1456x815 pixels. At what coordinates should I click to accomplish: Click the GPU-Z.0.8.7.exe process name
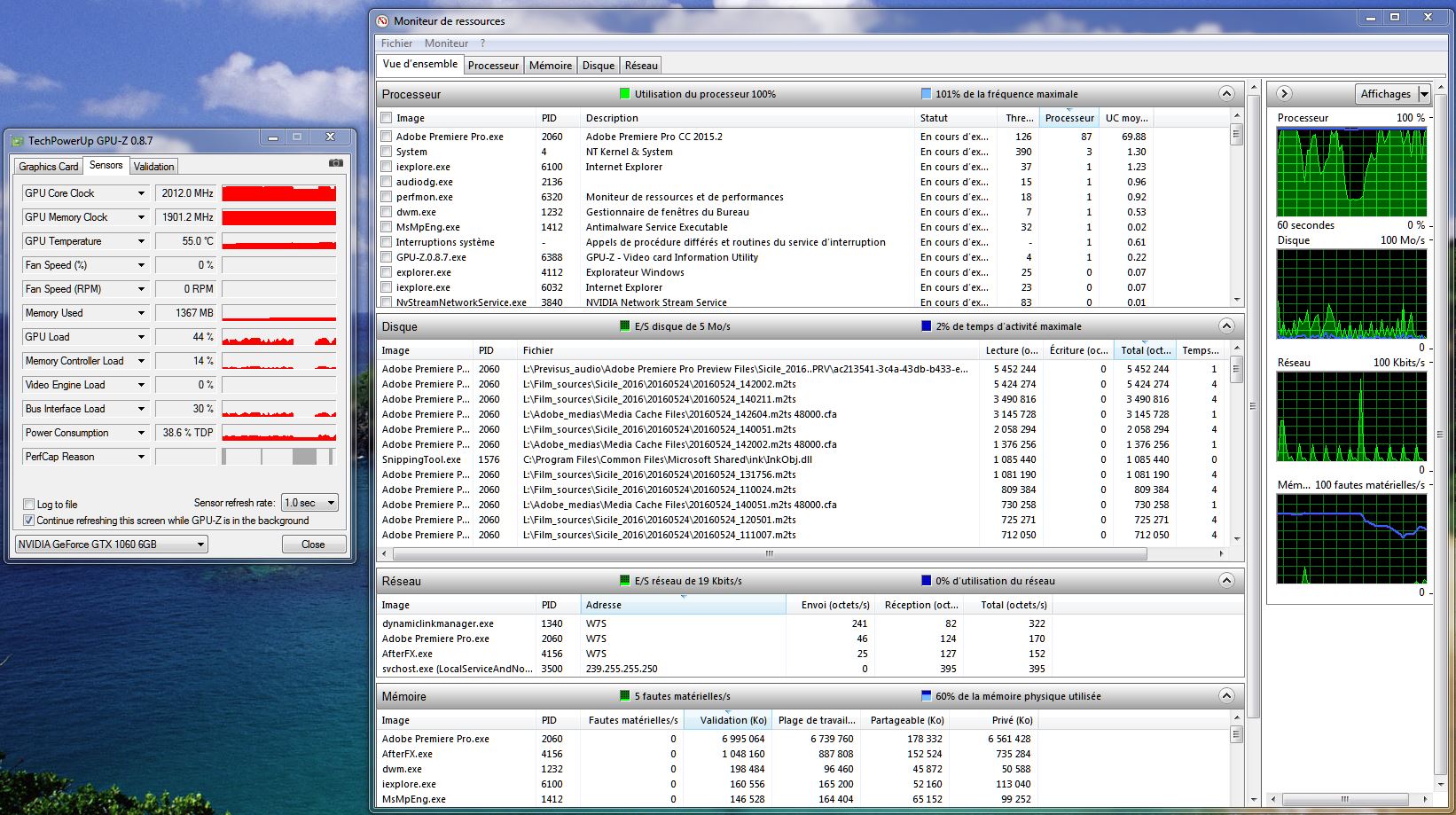point(431,257)
